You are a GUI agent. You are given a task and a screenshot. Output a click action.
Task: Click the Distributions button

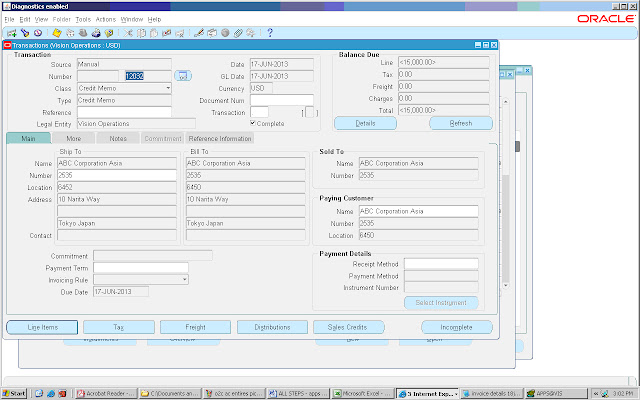[272, 327]
